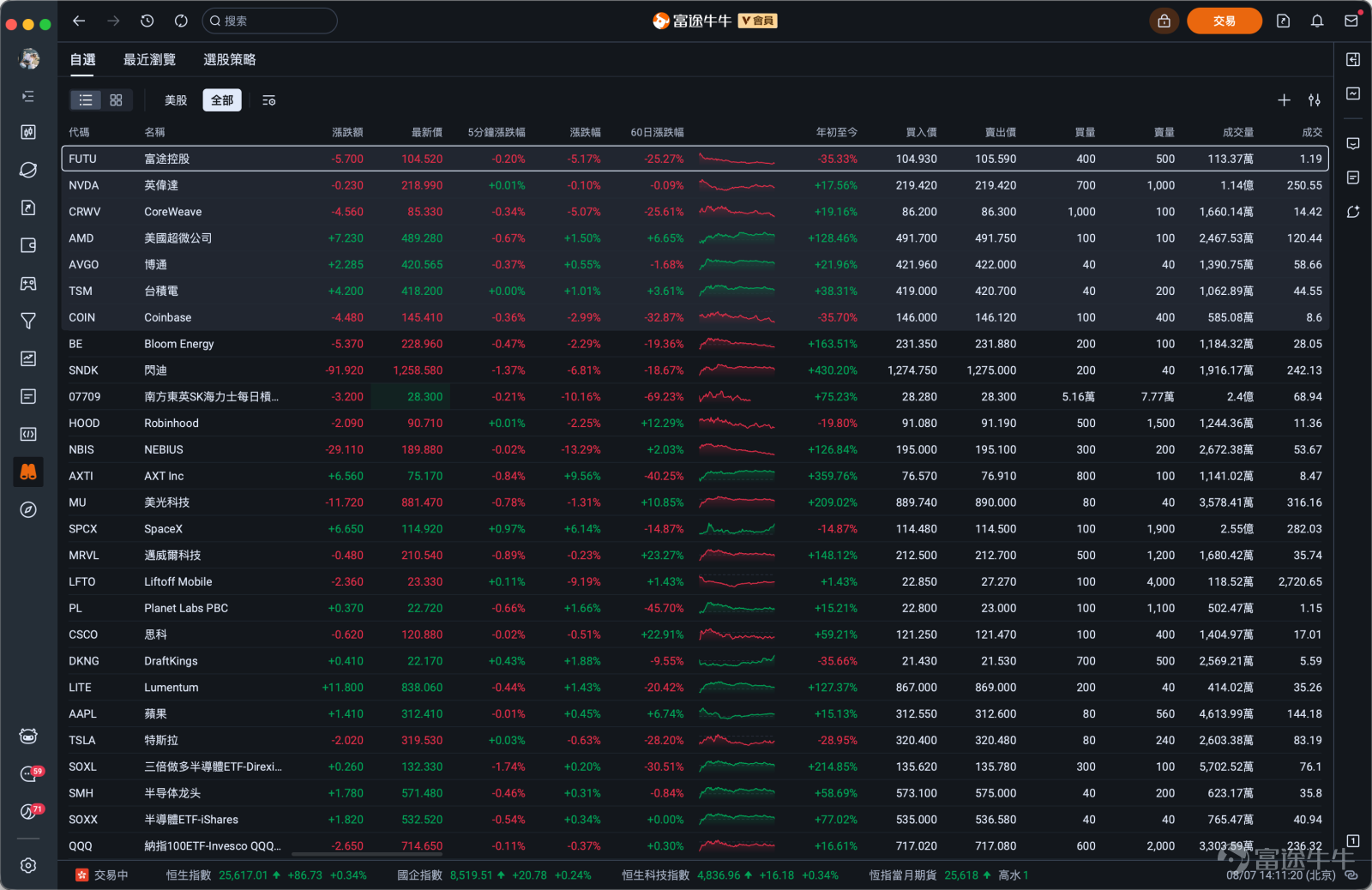
Task: Click 恒生指數 in status bar
Action: pos(188,875)
